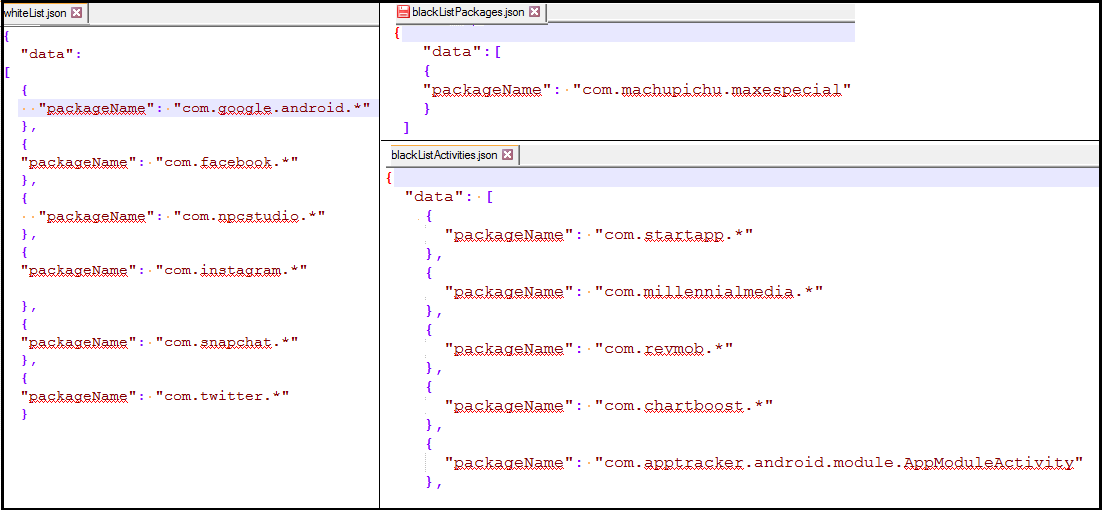Click the AppModuleActivity package string
The width and height of the screenshot is (1103, 510).
click(839, 463)
